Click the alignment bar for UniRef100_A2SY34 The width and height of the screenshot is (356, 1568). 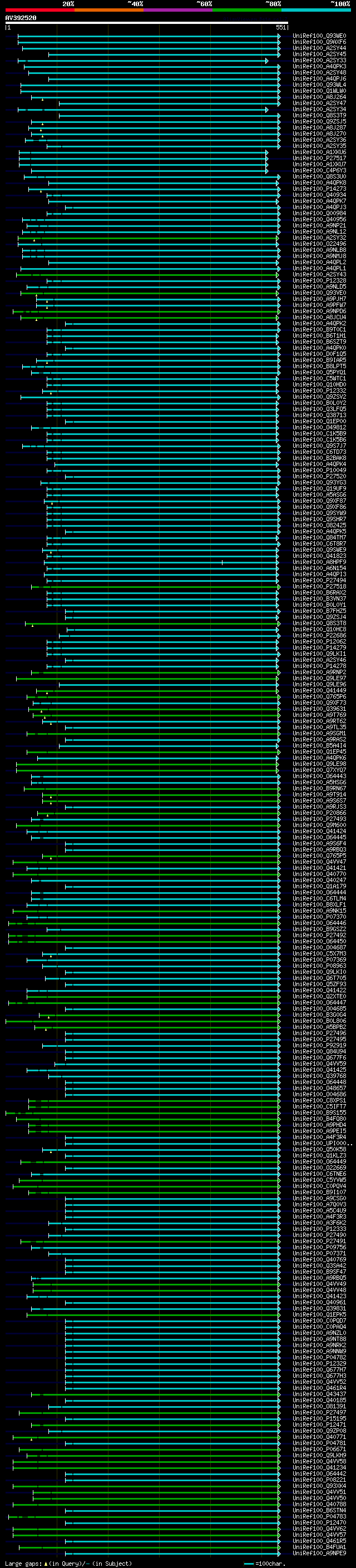143,110
